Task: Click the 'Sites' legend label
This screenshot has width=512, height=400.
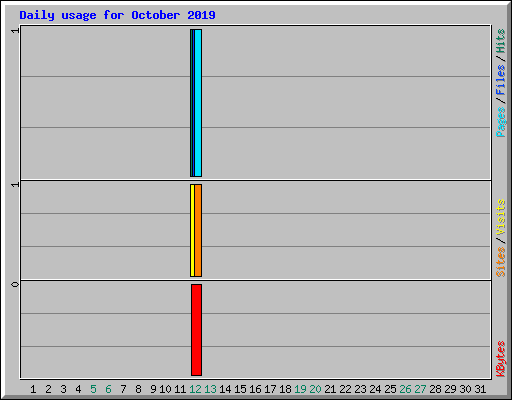Action: (500, 262)
